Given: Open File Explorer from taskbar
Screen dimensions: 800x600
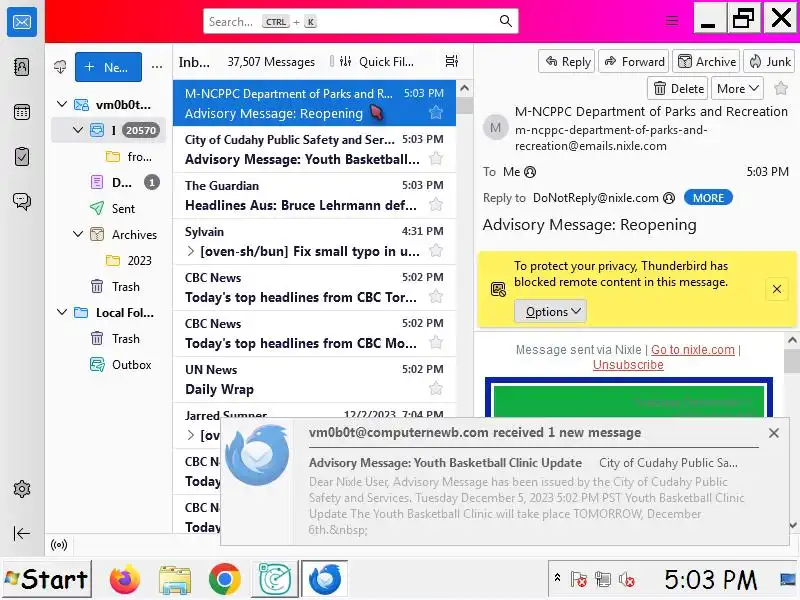Looking at the screenshot, I should tap(174, 579).
